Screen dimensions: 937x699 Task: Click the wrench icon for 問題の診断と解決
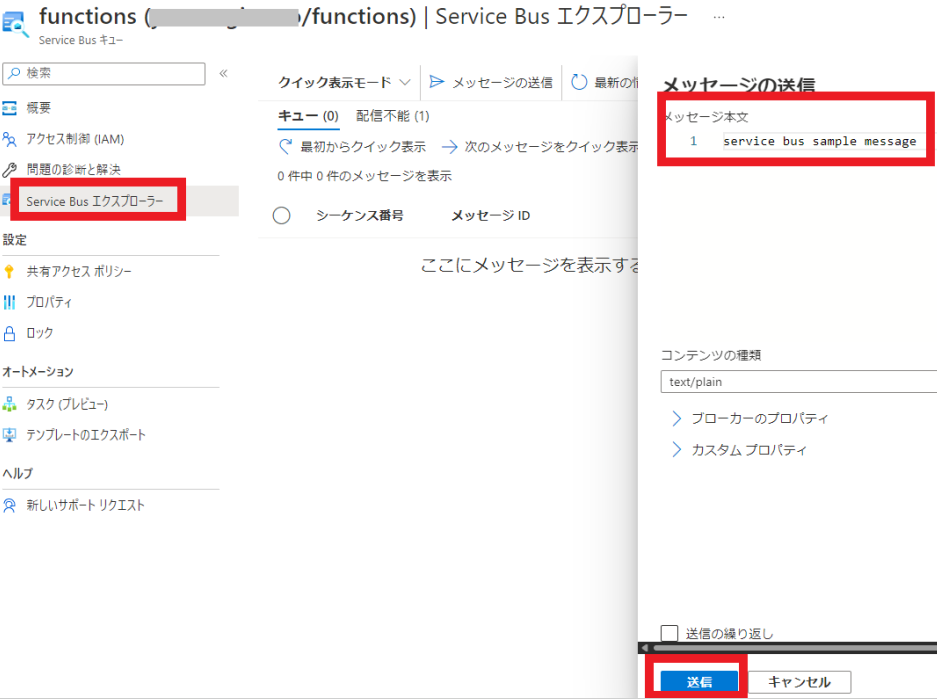tap(9, 170)
